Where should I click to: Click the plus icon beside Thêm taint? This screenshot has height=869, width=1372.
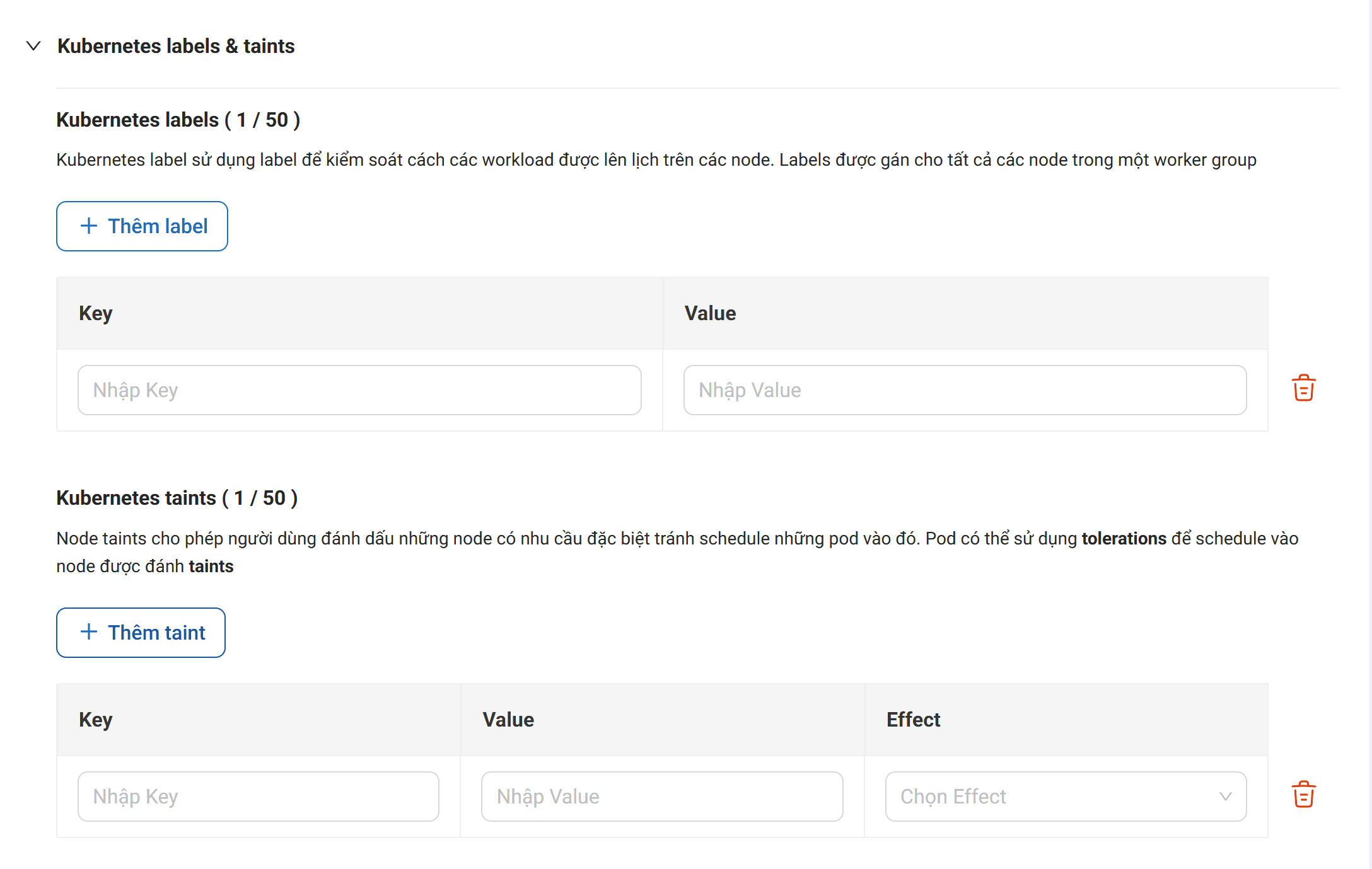(89, 632)
